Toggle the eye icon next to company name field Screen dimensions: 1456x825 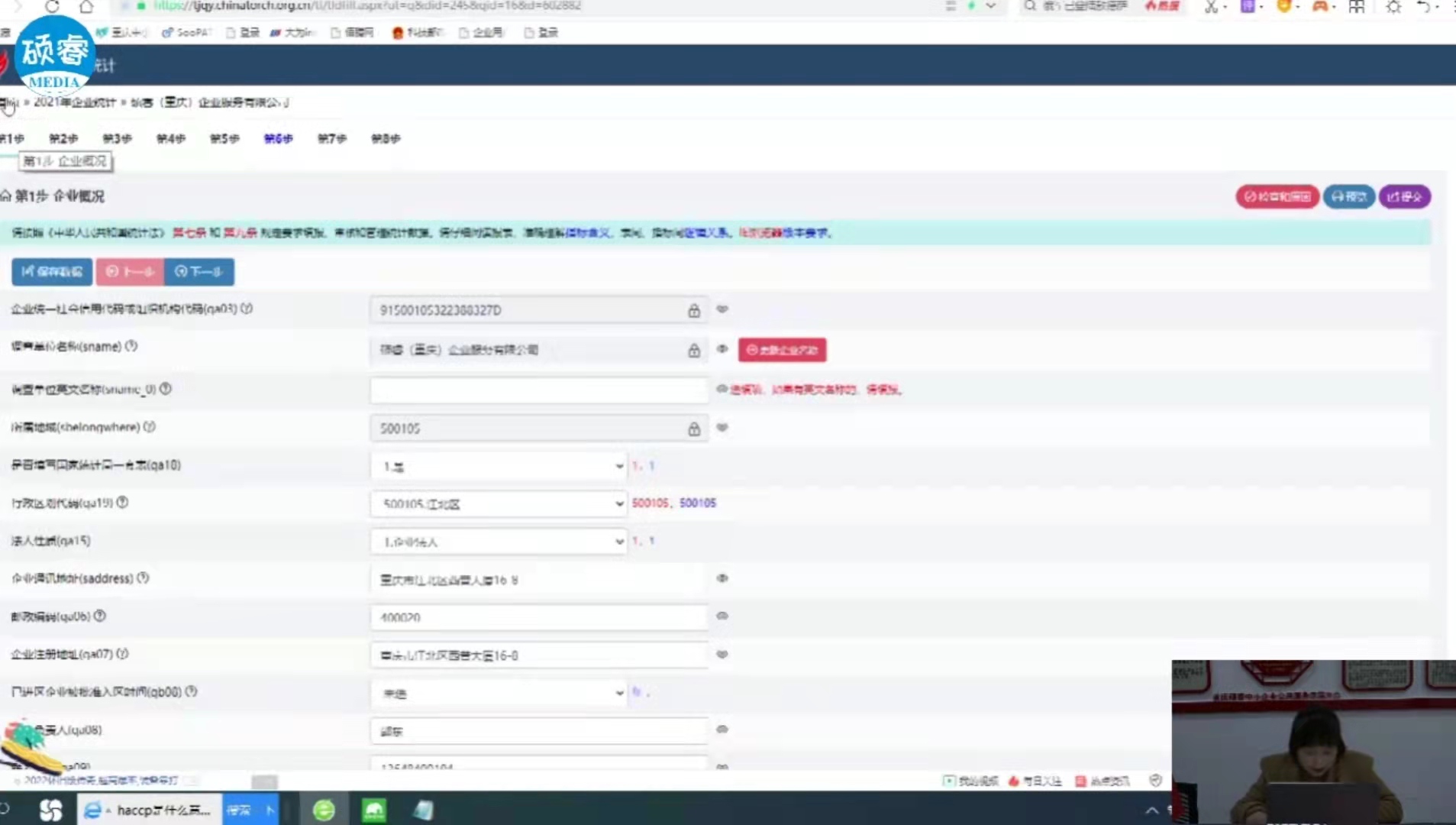pyautogui.click(x=722, y=349)
